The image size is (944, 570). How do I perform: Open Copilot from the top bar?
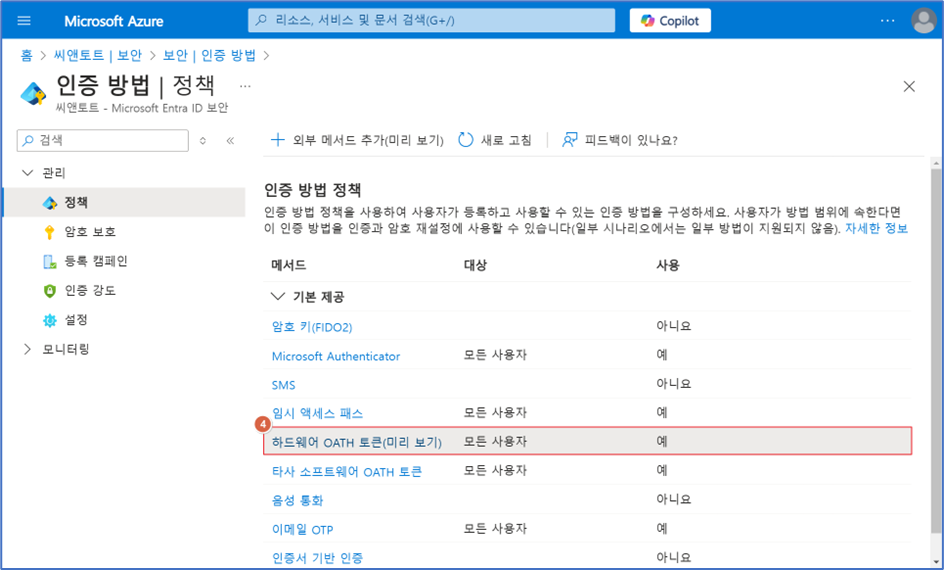[670, 20]
